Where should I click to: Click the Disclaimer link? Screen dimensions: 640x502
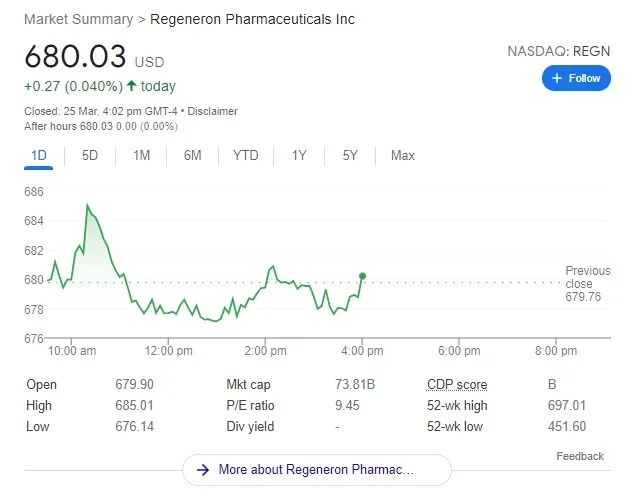click(x=214, y=111)
